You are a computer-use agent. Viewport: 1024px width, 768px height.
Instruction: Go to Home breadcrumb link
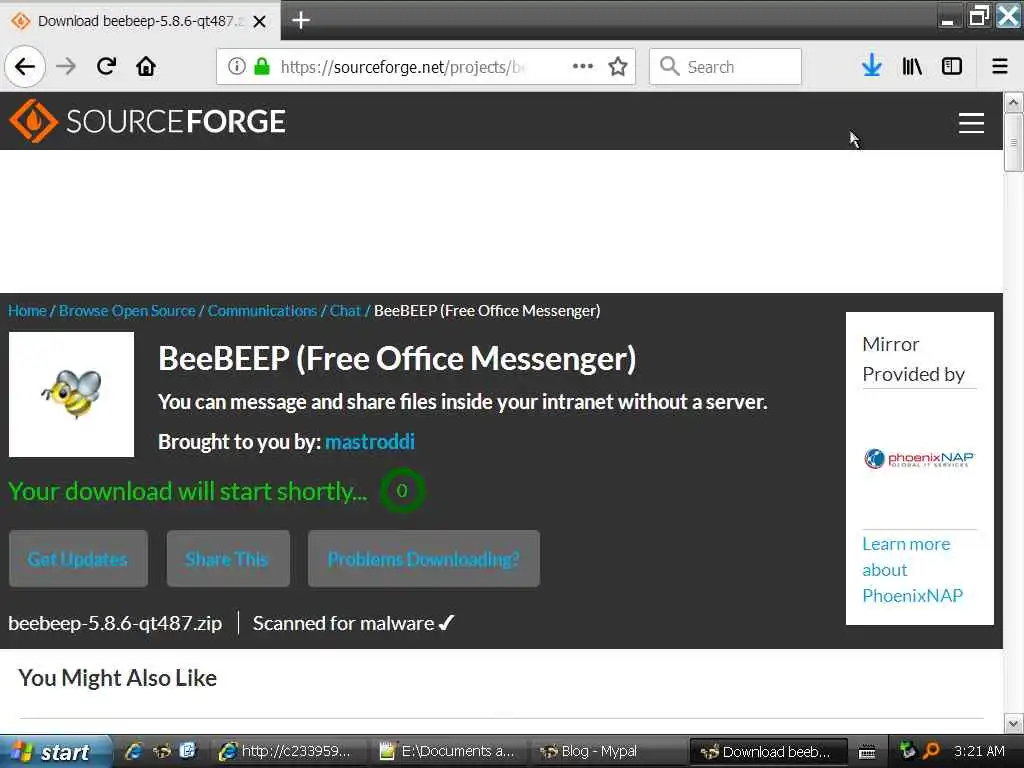(x=27, y=311)
